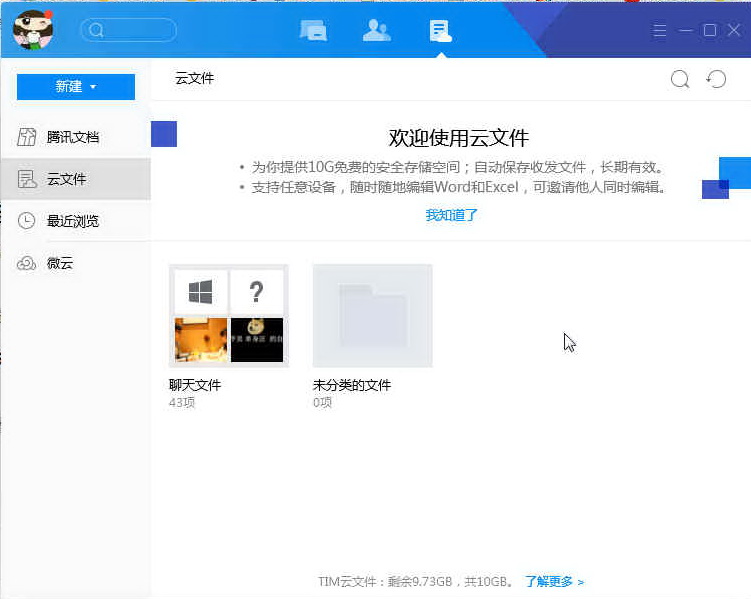Dismiss banner via 我知道了 link
The image size is (751, 599).
click(451, 215)
